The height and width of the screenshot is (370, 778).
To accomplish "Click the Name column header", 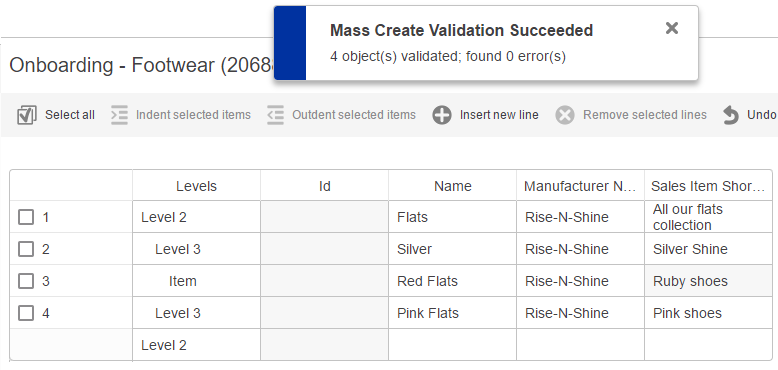I will (x=453, y=185).
